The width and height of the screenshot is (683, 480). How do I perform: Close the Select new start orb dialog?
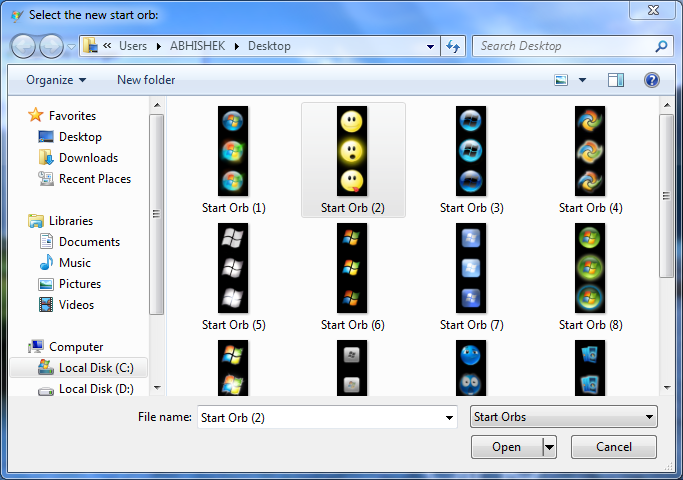pyautogui.click(x=653, y=10)
